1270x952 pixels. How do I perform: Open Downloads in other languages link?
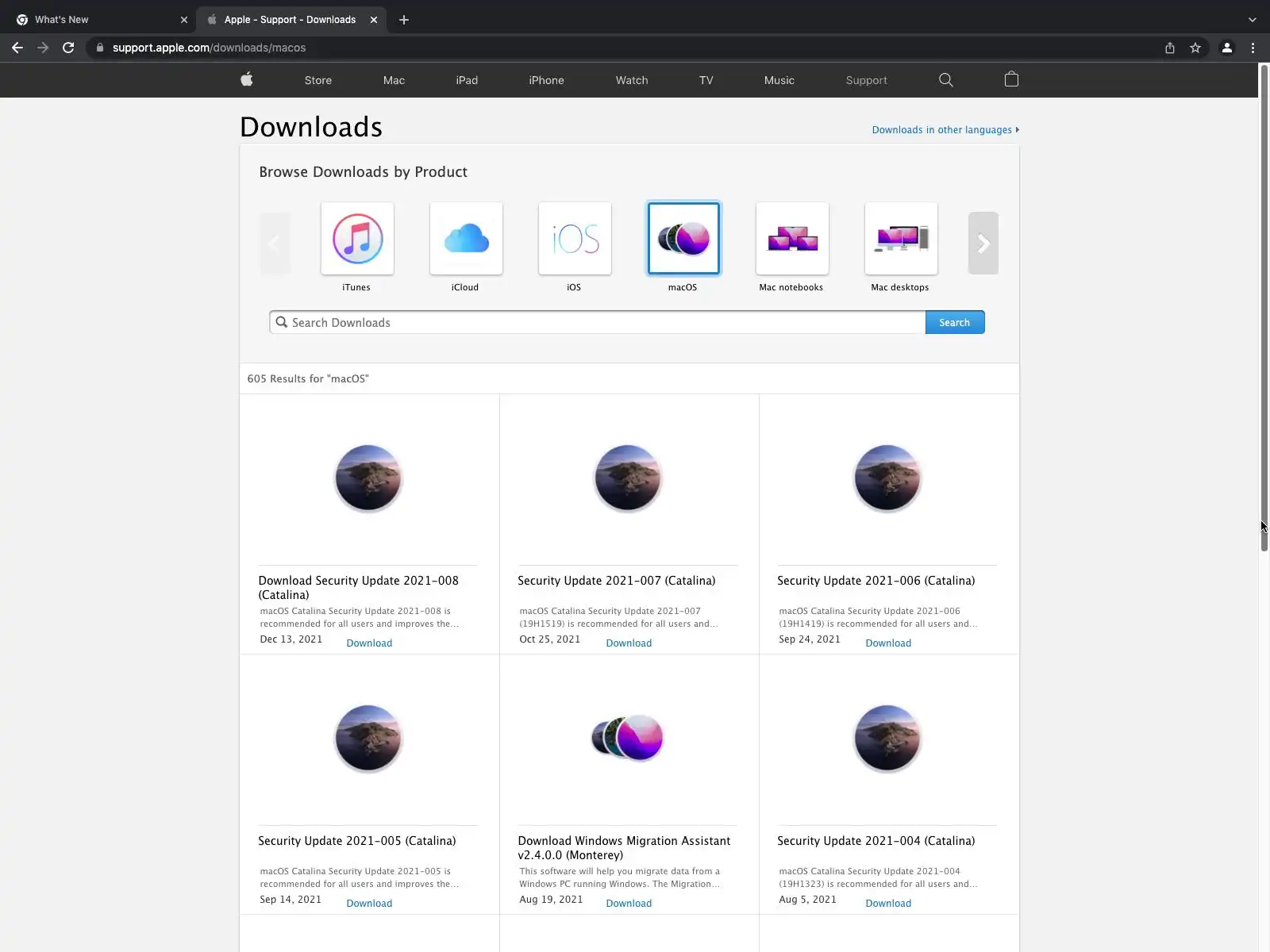pyautogui.click(x=945, y=130)
